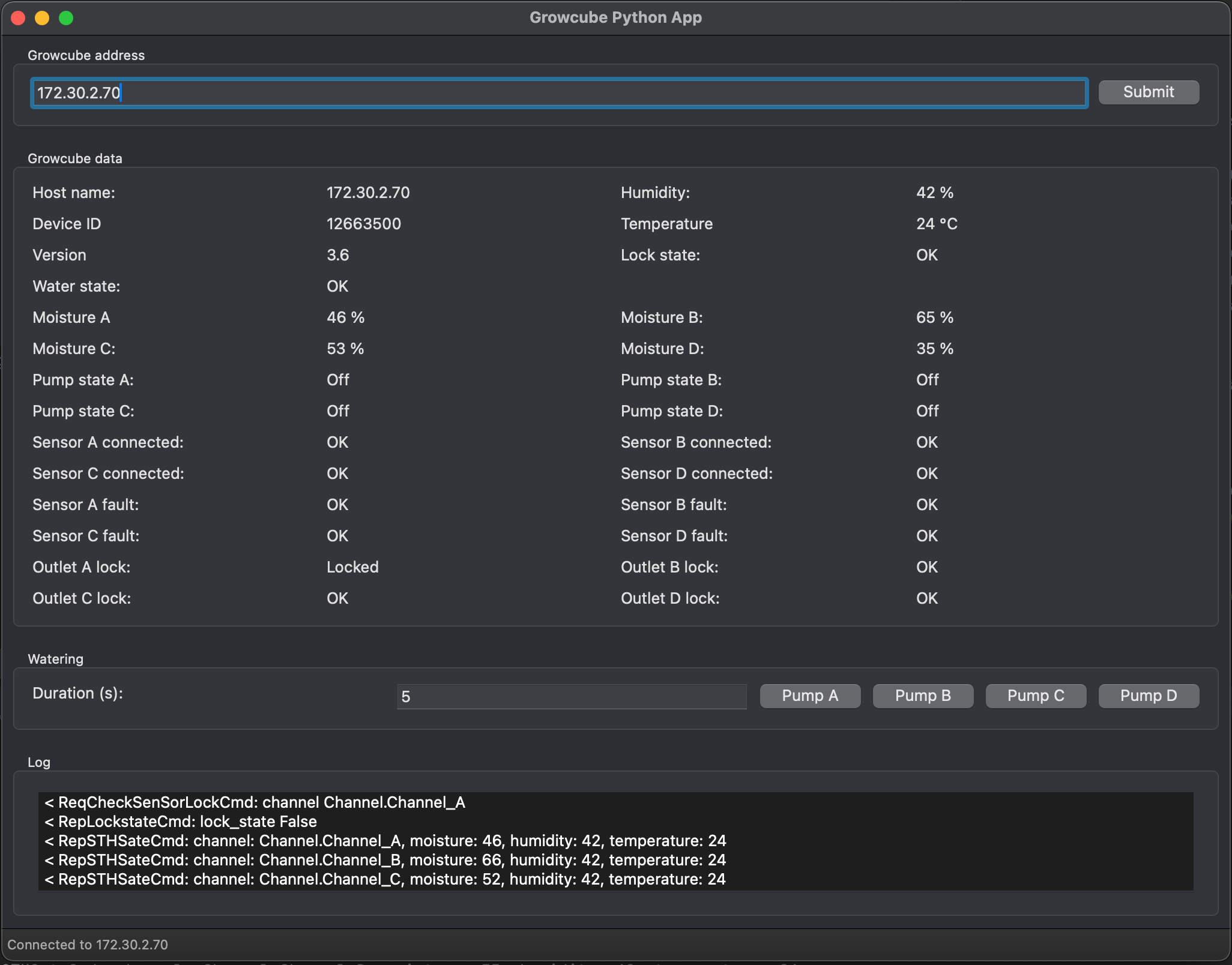Maximize the window with green button
This screenshot has height=965, width=1232.
coord(66,18)
